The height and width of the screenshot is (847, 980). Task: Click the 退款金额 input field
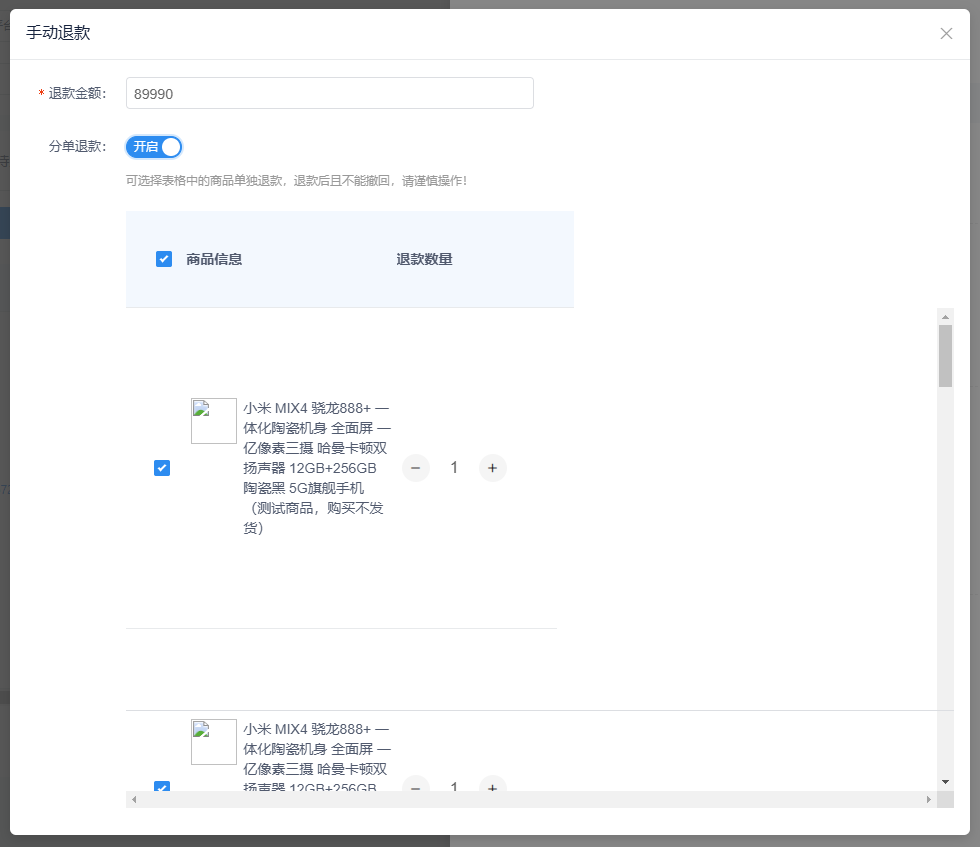[329, 93]
